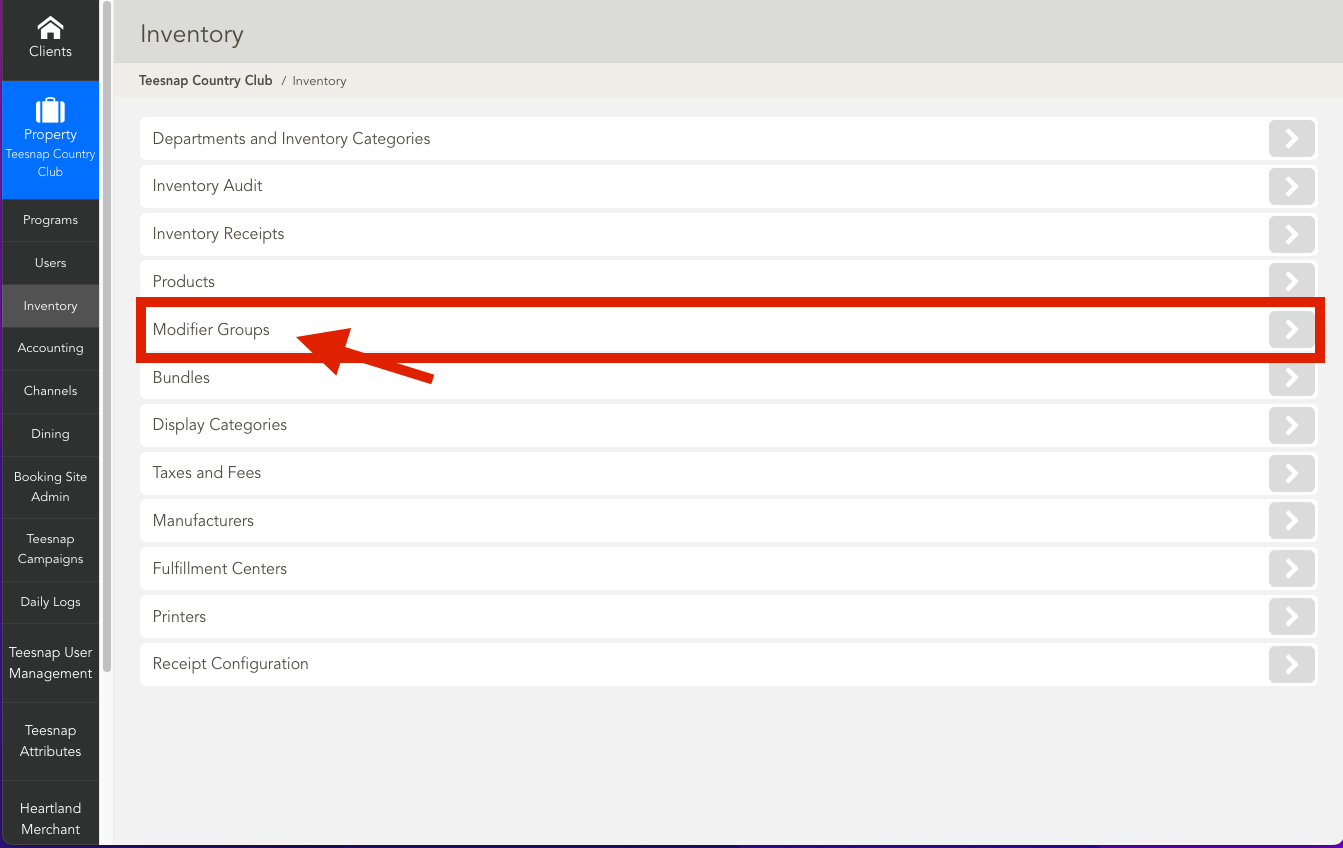Screen dimensions: 1343x848
Task: Open the Taxes and Fees row
Action: point(728,473)
